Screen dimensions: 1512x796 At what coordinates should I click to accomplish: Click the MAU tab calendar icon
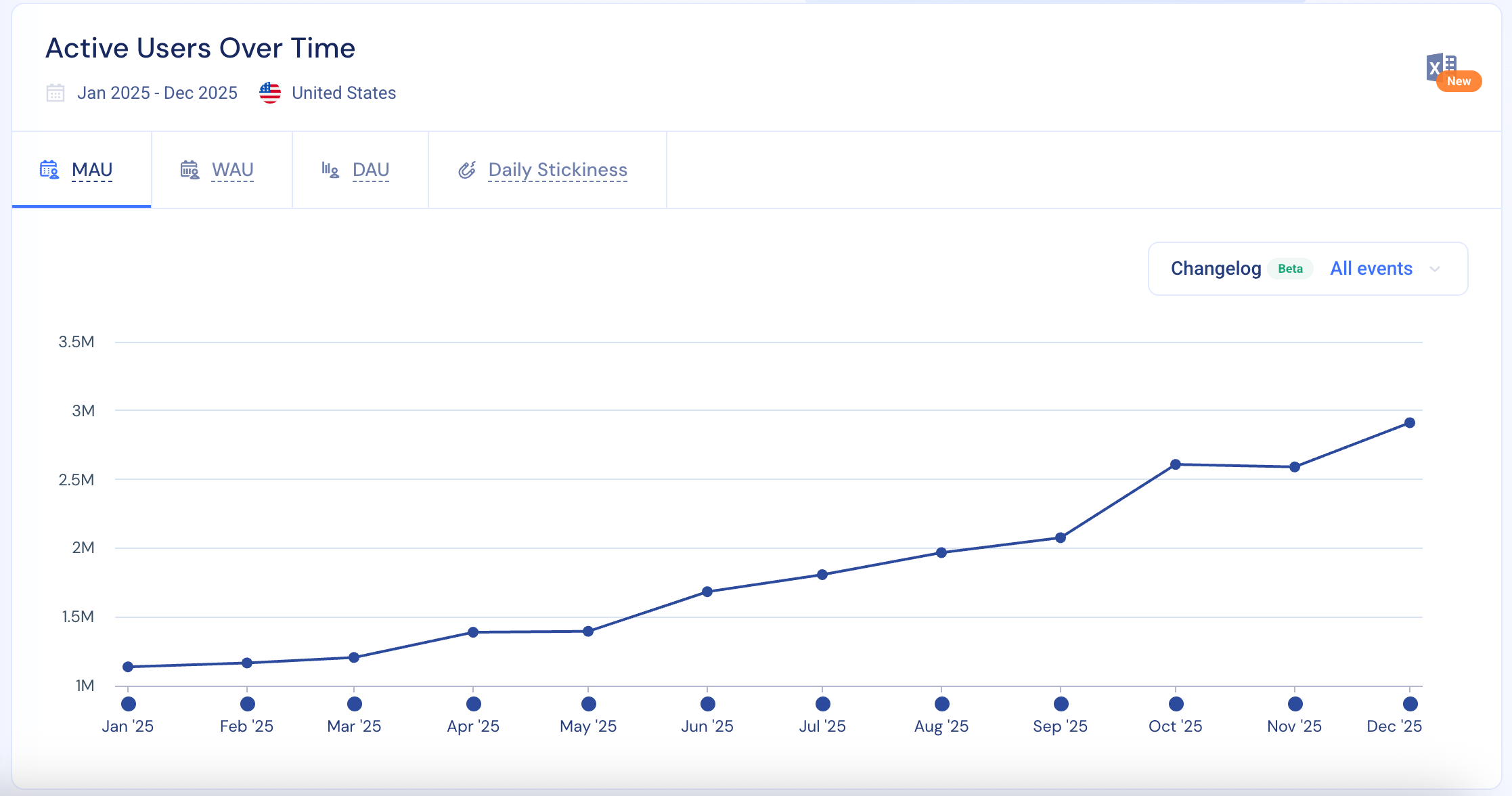[49, 170]
